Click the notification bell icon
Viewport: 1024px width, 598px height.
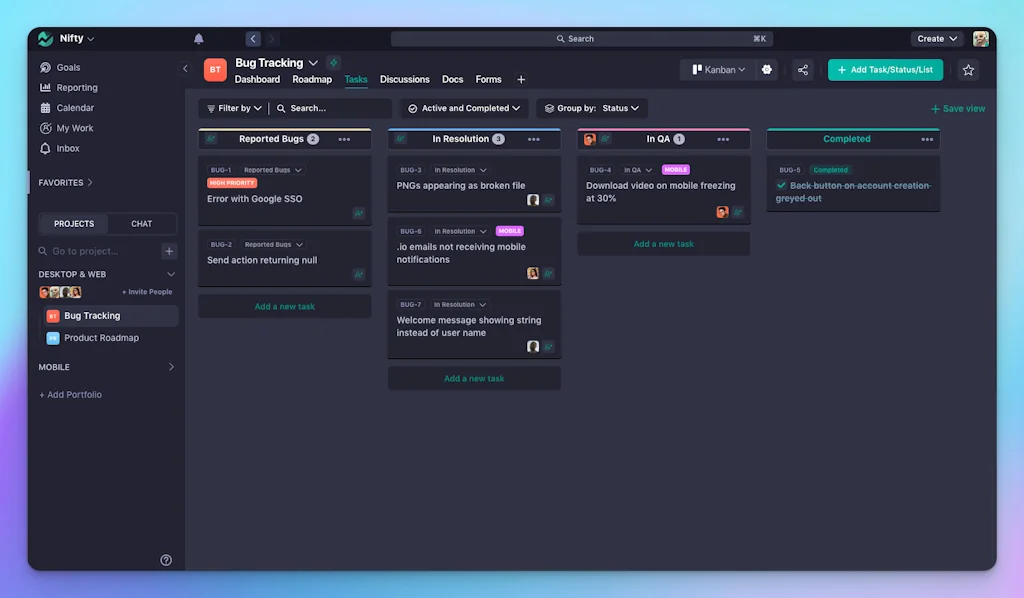coord(198,38)
